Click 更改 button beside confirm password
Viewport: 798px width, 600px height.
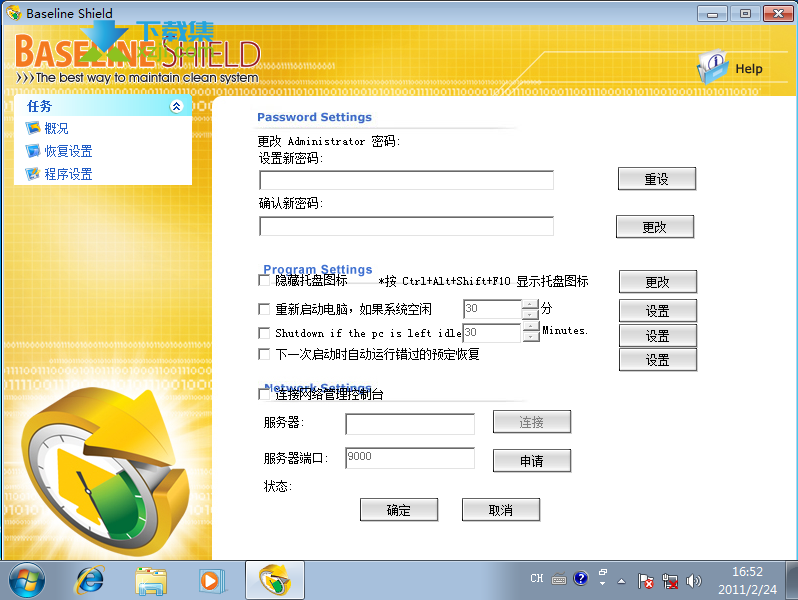(654, 227)
